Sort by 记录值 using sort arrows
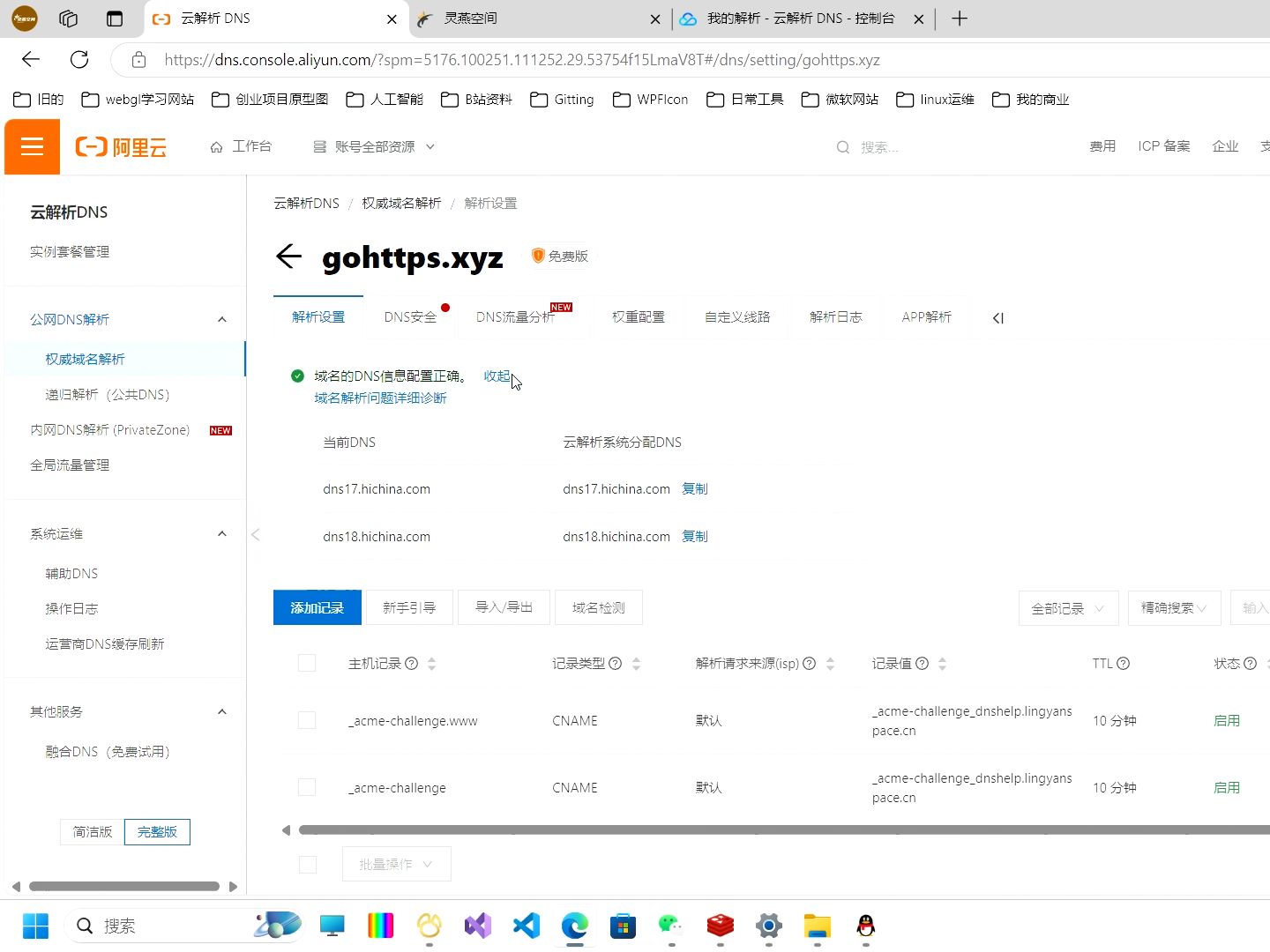The width and height of the screenshot is (1270, 952). (x=942, y=664)
